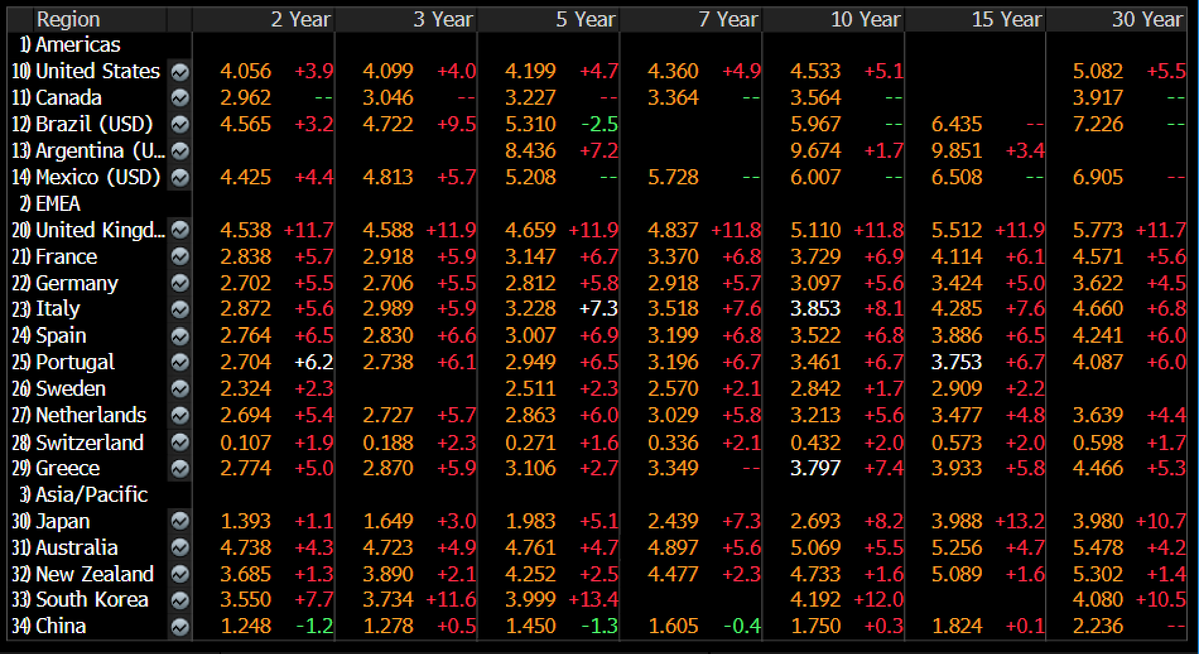Open the chart icon for New Zealand
This screenshot has height=654, width=1199.
(180, 574)
